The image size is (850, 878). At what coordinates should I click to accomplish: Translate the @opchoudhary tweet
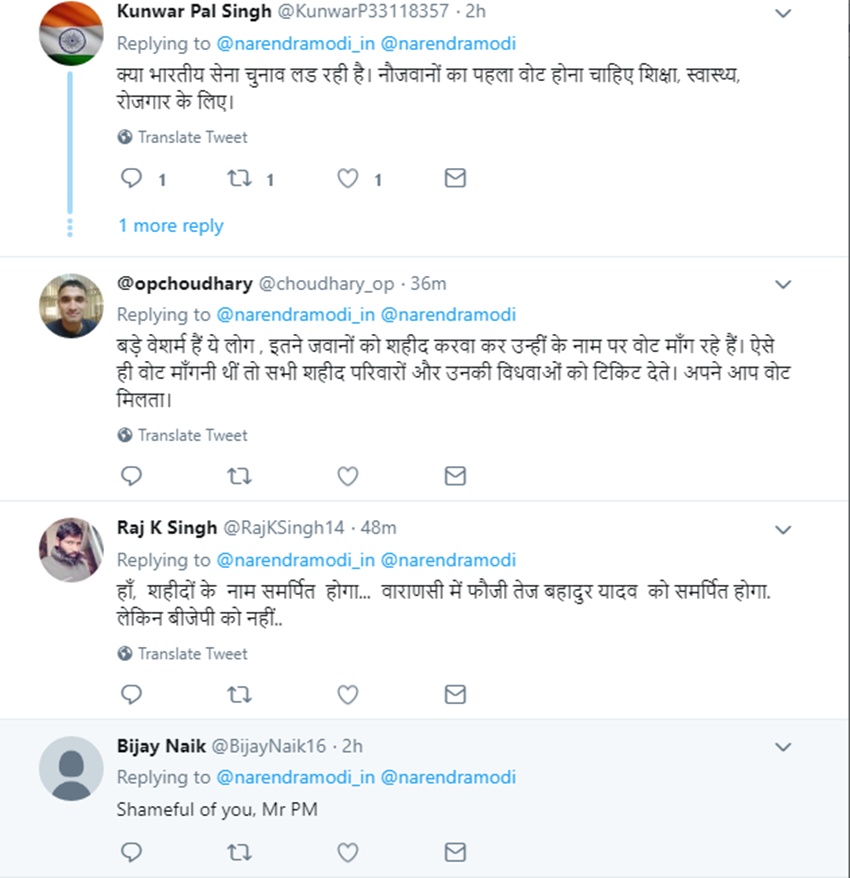tap(183, 435)
